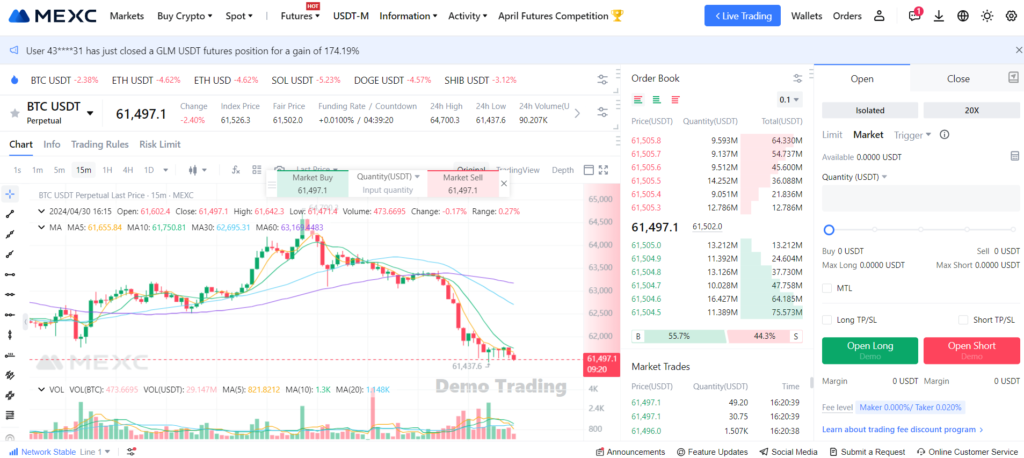Image resolution: width=1024 pixels, height=458 pixels.
Task: Open trading fee discount program link
Action: click(903, 429)
